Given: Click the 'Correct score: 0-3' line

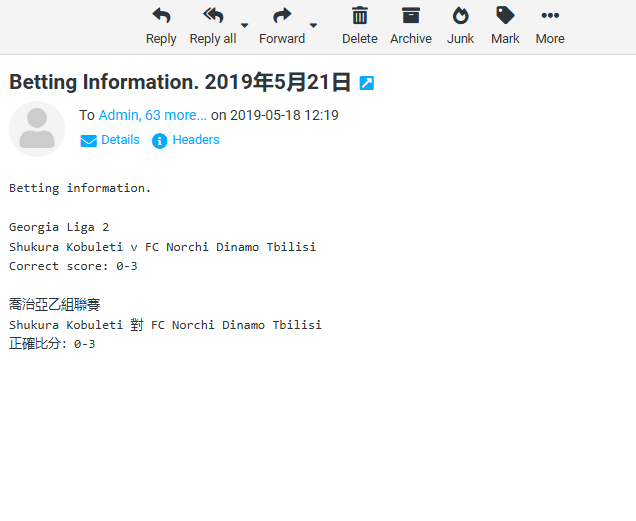Looking at the screenshot, I should [x=73, y=266].
